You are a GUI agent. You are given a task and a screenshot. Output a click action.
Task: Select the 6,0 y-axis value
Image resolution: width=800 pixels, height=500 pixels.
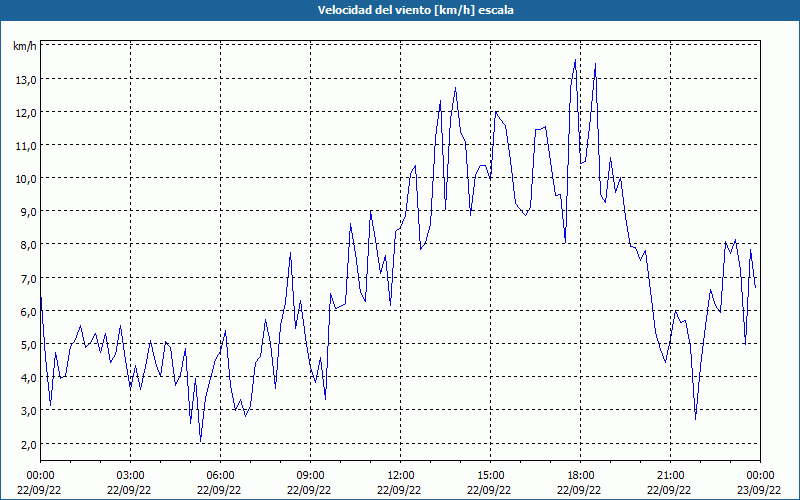coord(29,312)
